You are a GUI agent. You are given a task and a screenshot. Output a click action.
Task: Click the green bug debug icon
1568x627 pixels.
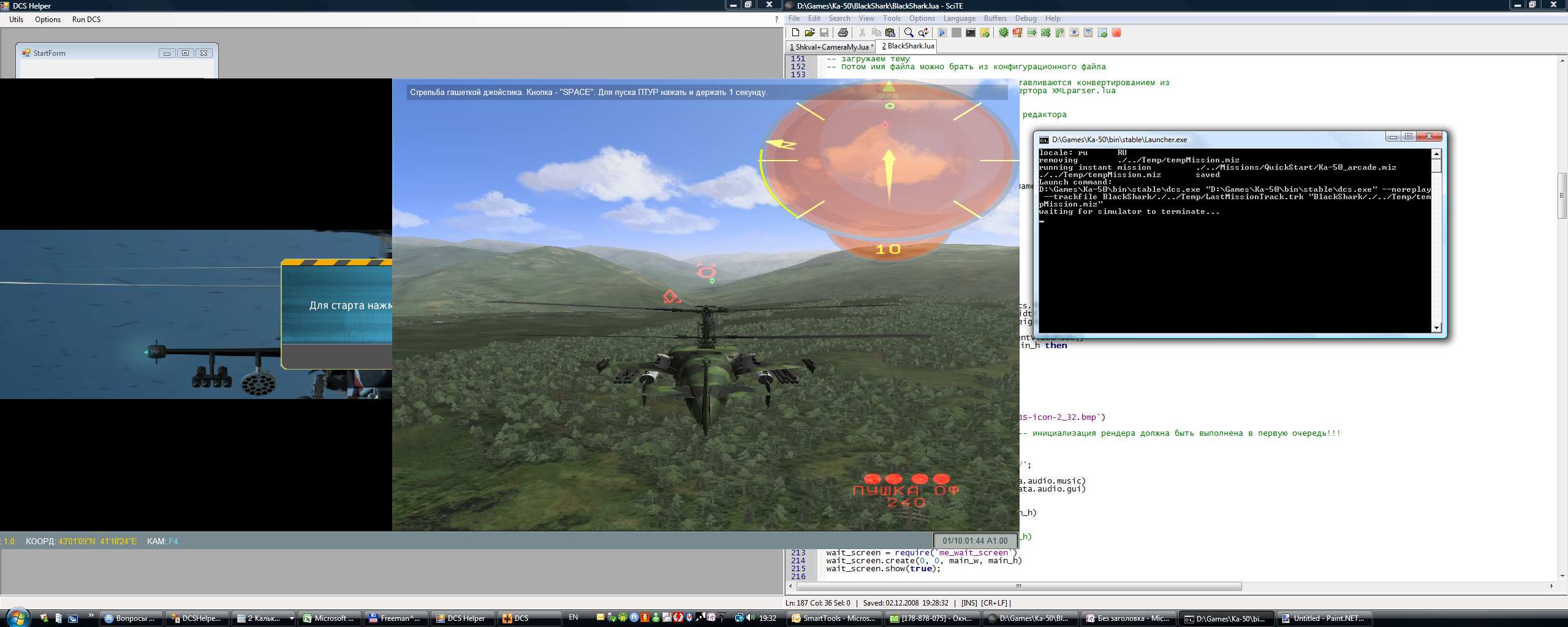[1004, 32]
